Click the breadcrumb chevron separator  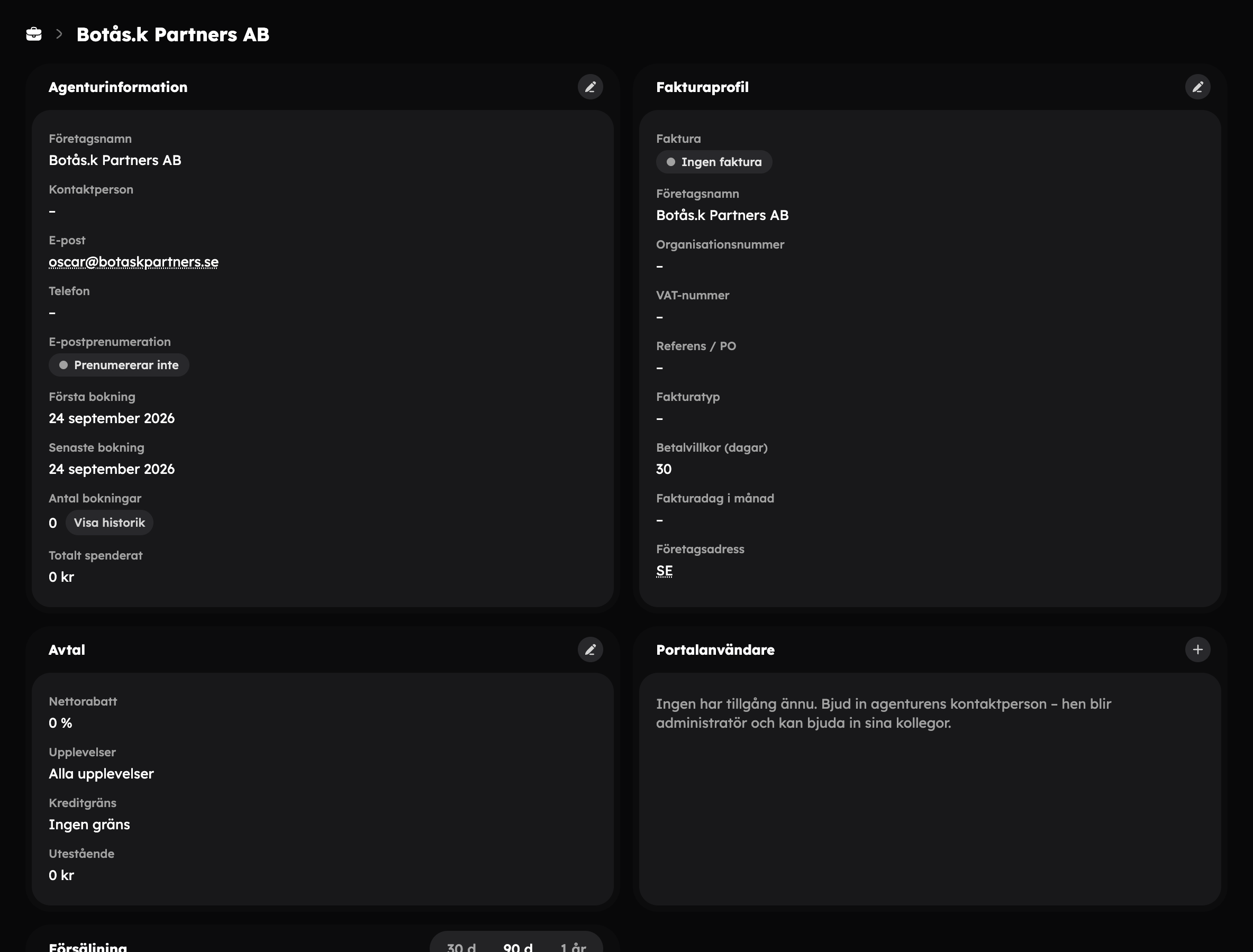(x=59, y=34)
